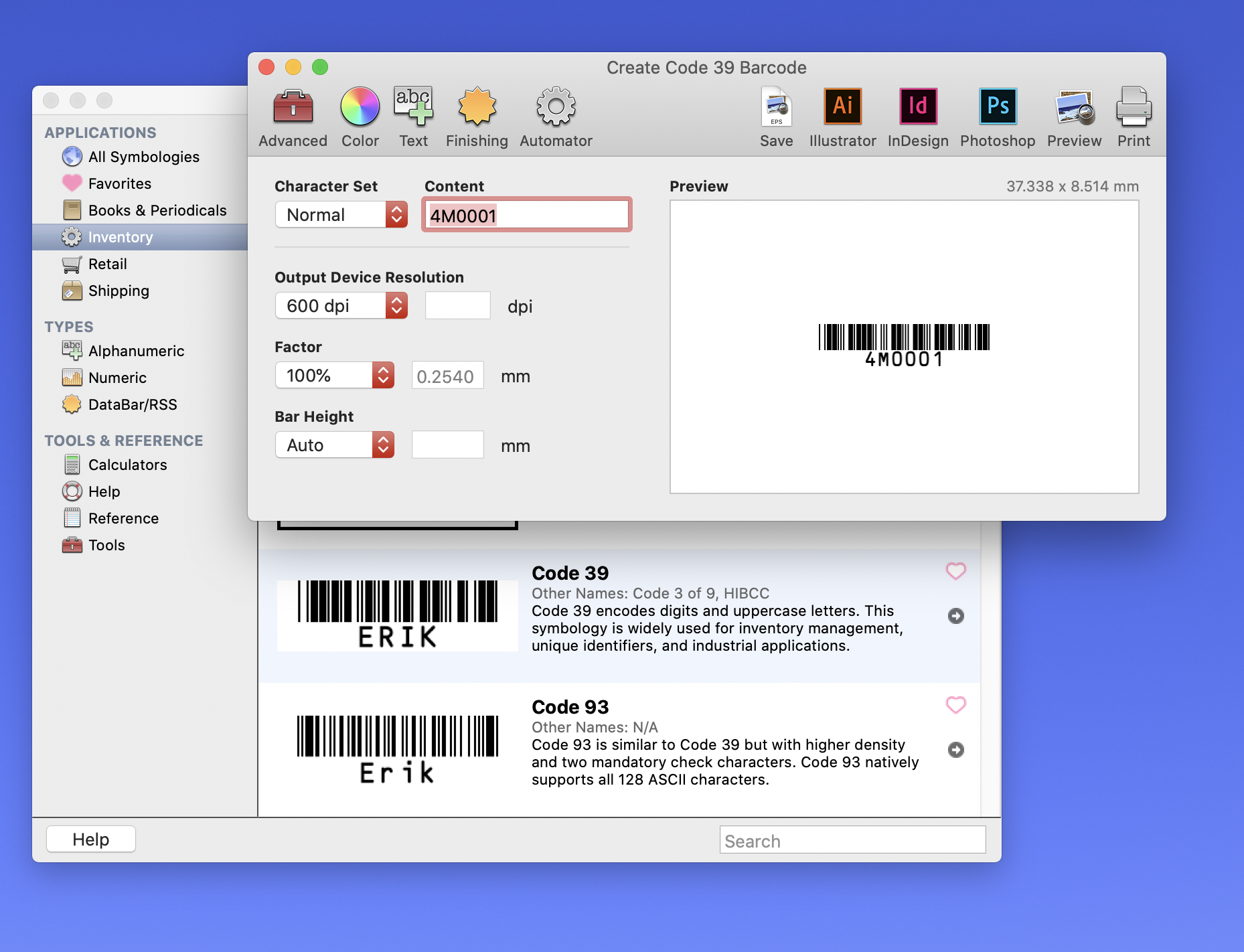Image resolution: width=1244 pixels, height=952 pixels.
Task: Send barcode to Photoshop
Action: point(998,118)
